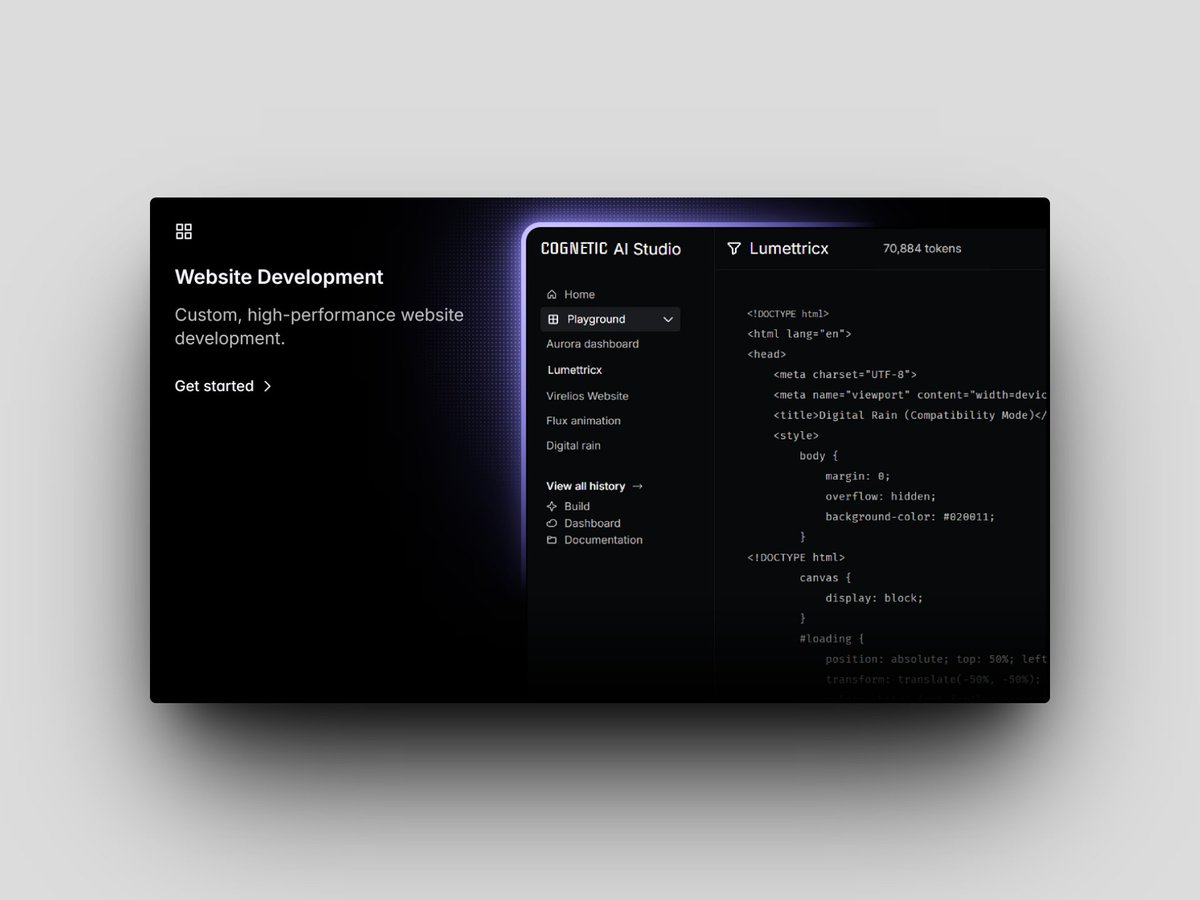Click the Website Development heading
Viewport: 1200px width, 900px height.
[x=279, y=277]
